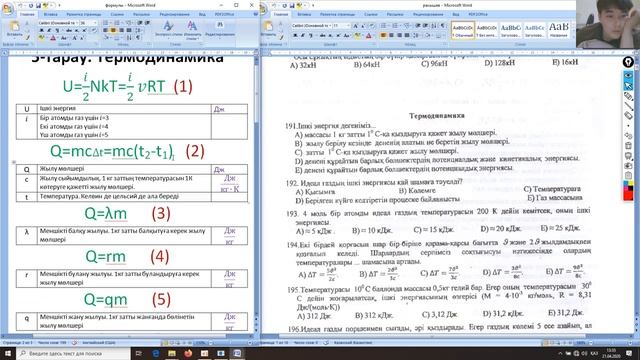640x360 pixels.
Task: Open line spacing menu in формулы window
Action: 138,31
